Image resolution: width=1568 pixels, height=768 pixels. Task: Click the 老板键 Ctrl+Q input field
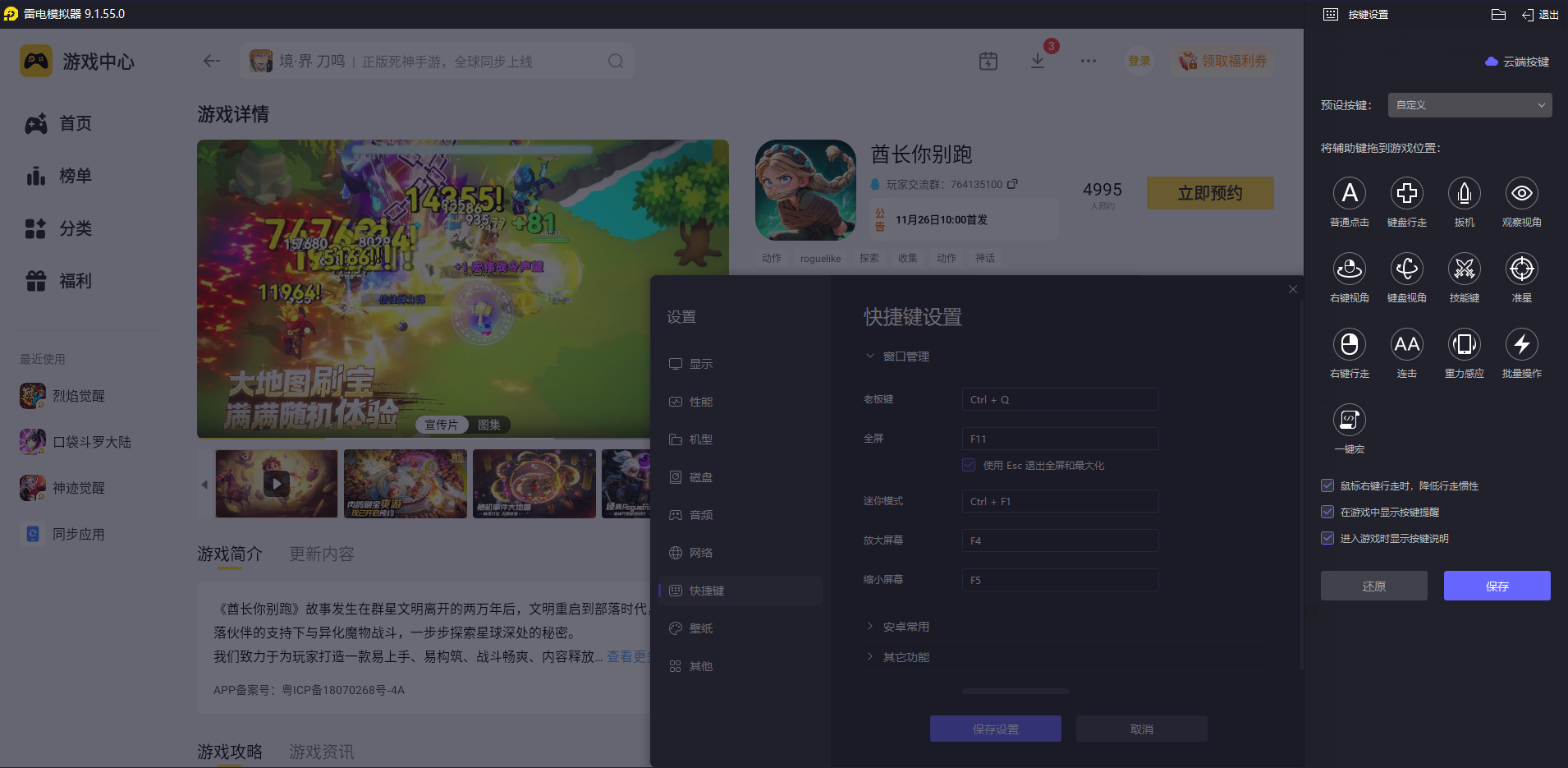click(x=1059, y=399)
